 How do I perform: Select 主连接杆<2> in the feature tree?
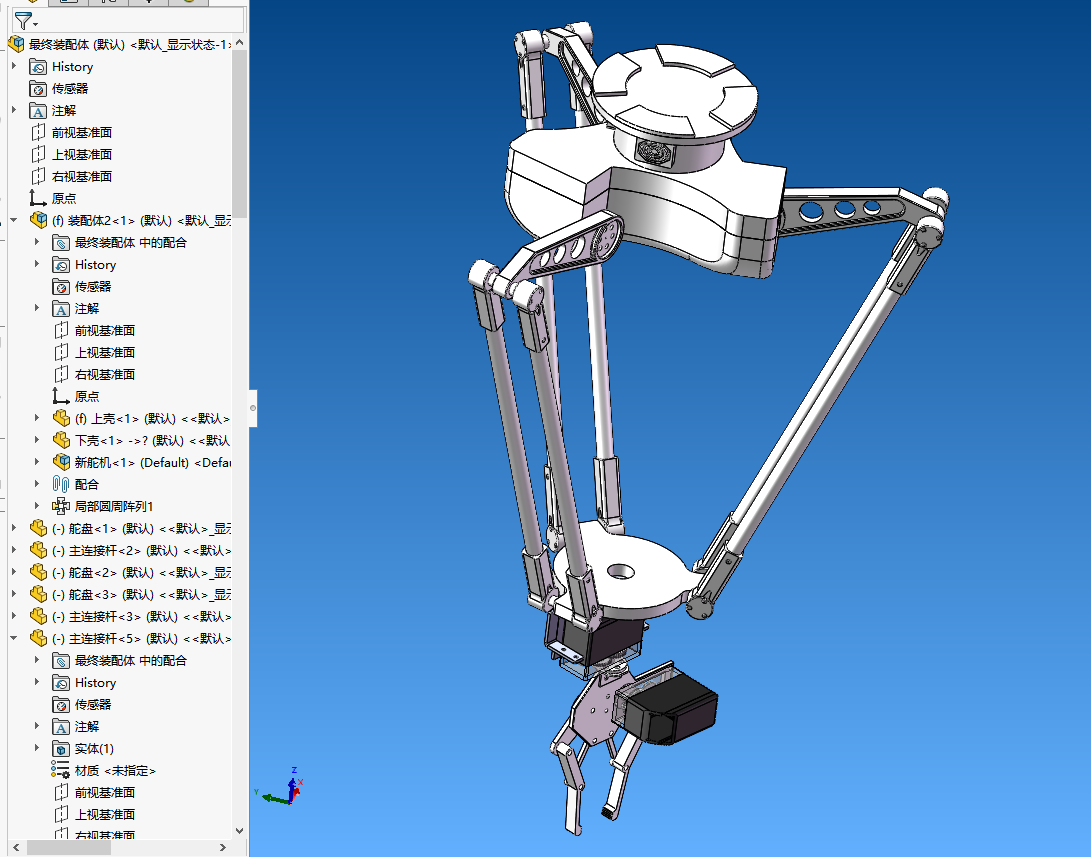pyautogui.click(x=140, y=550)
